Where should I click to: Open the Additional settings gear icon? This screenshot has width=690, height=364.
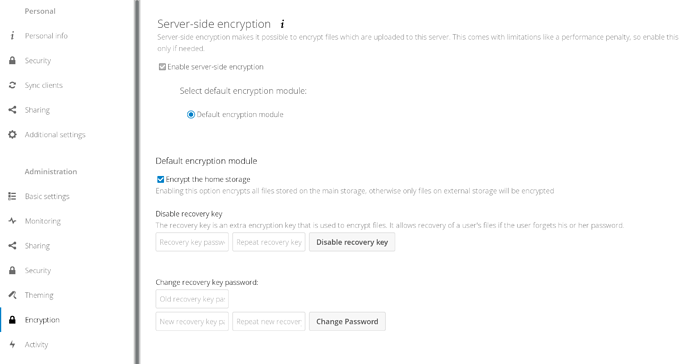click(x=12, y=134)
